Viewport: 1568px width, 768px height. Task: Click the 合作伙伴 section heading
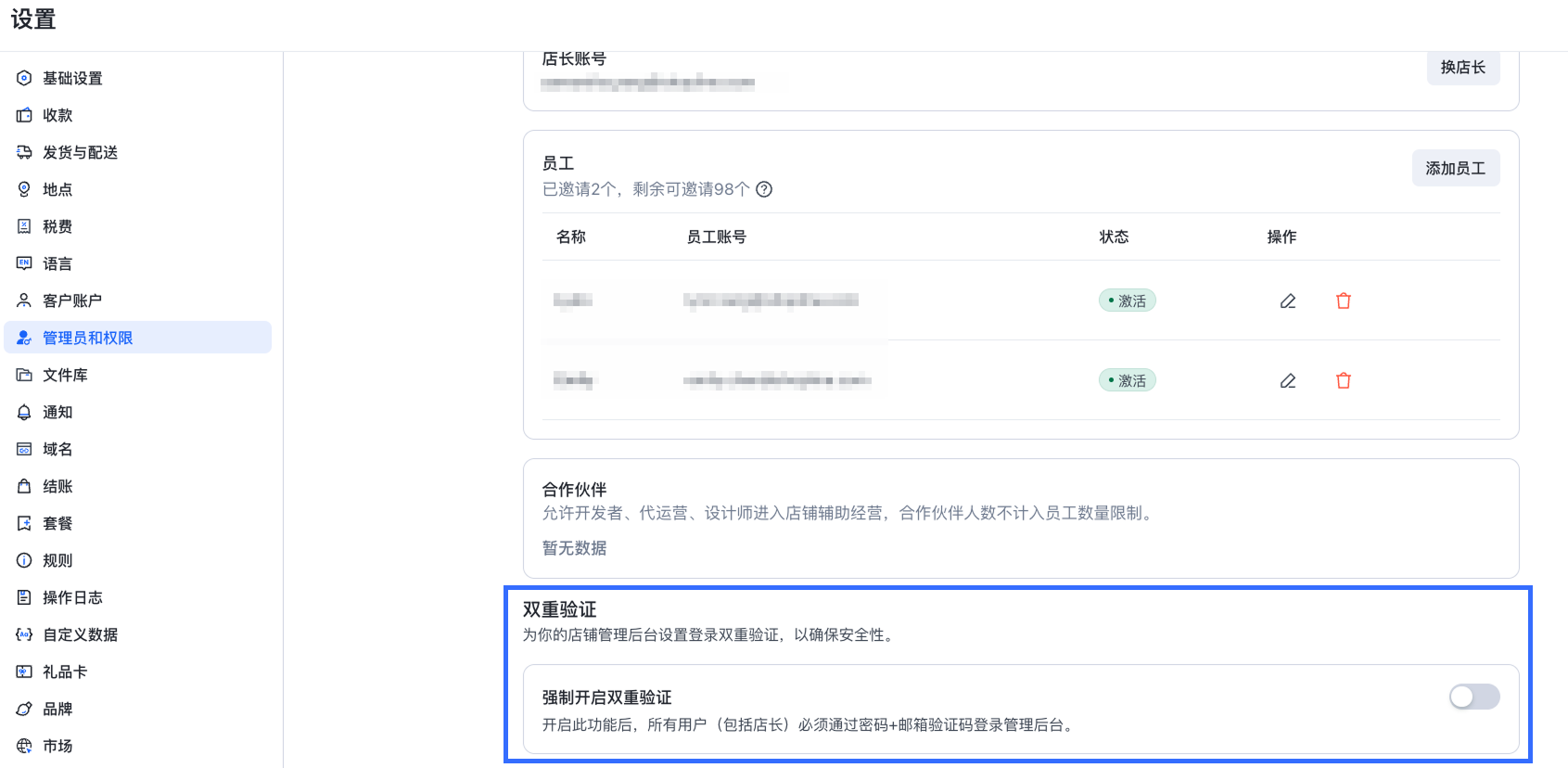point(575,489)
